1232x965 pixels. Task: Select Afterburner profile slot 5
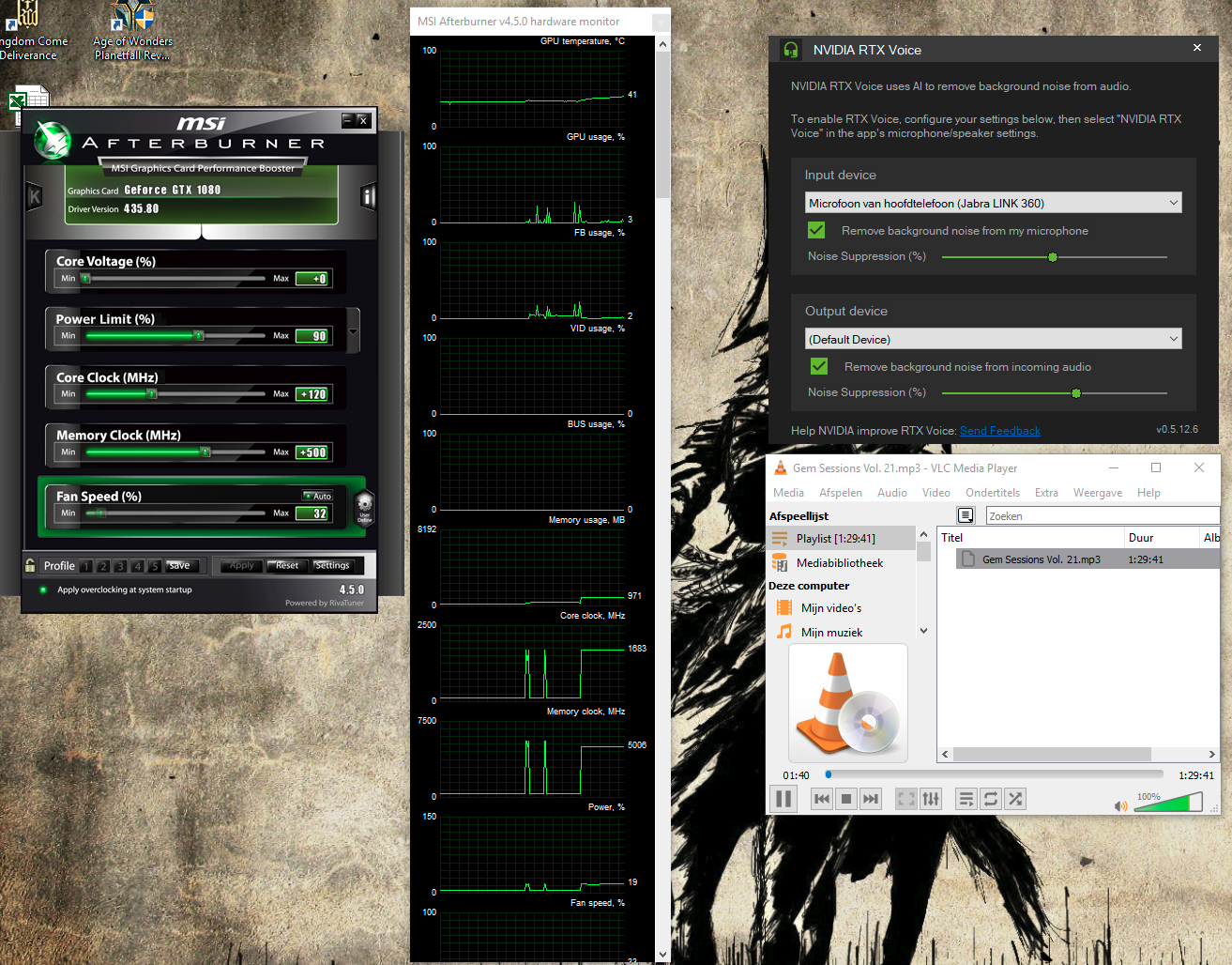(155, 566)
